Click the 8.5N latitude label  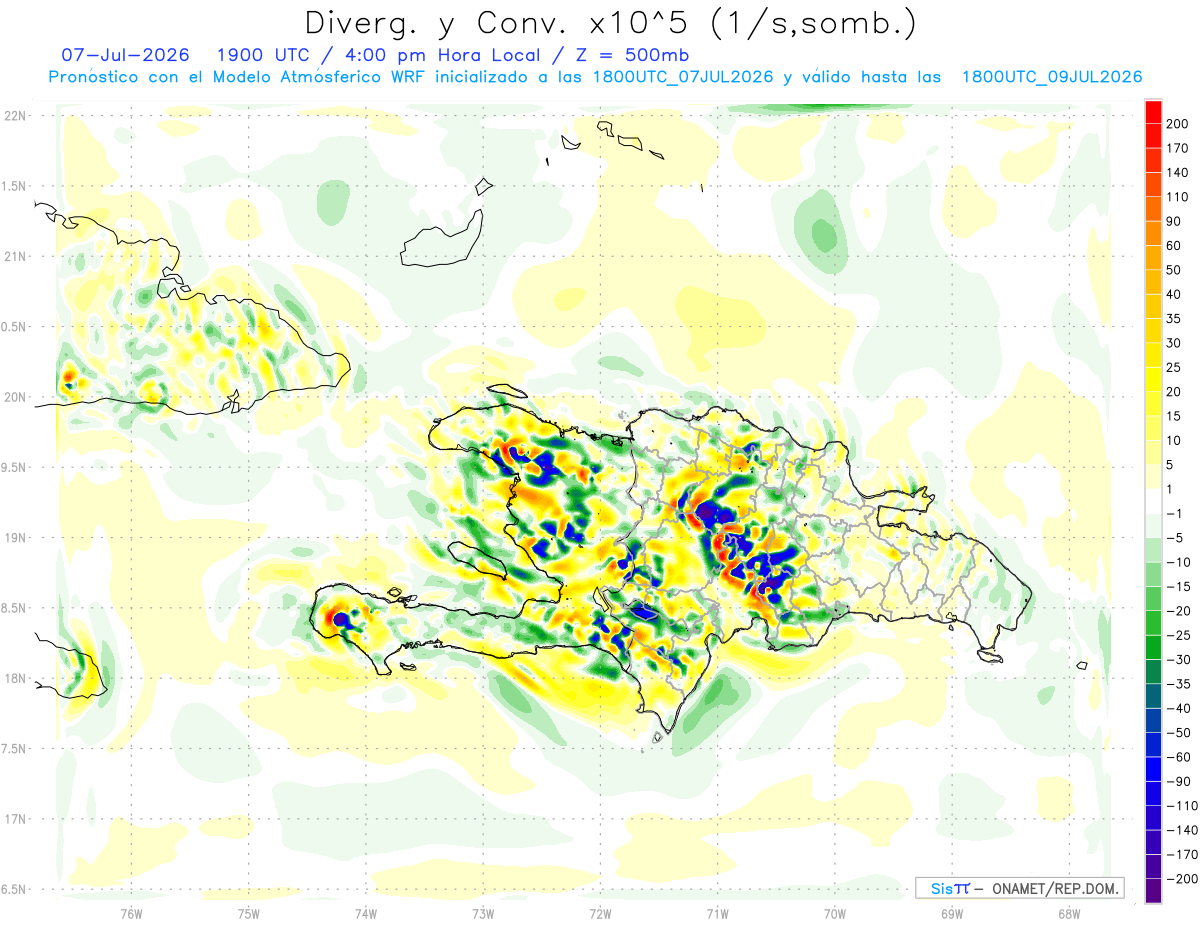tap(14, 608)
